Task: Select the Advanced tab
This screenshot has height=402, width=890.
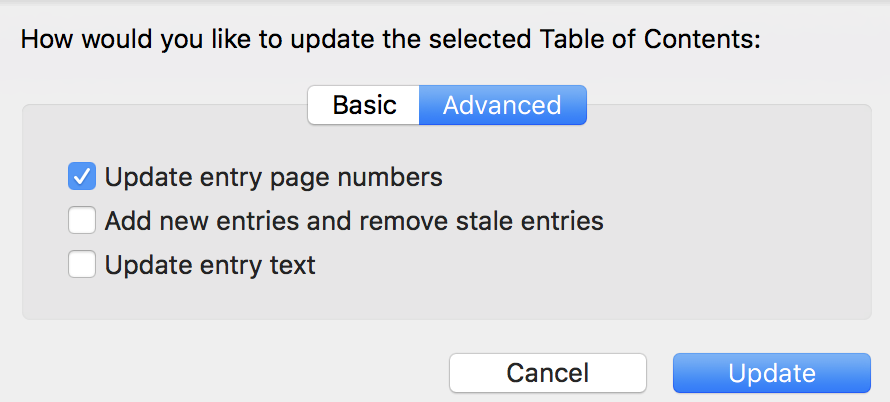Action: point(502,105)
